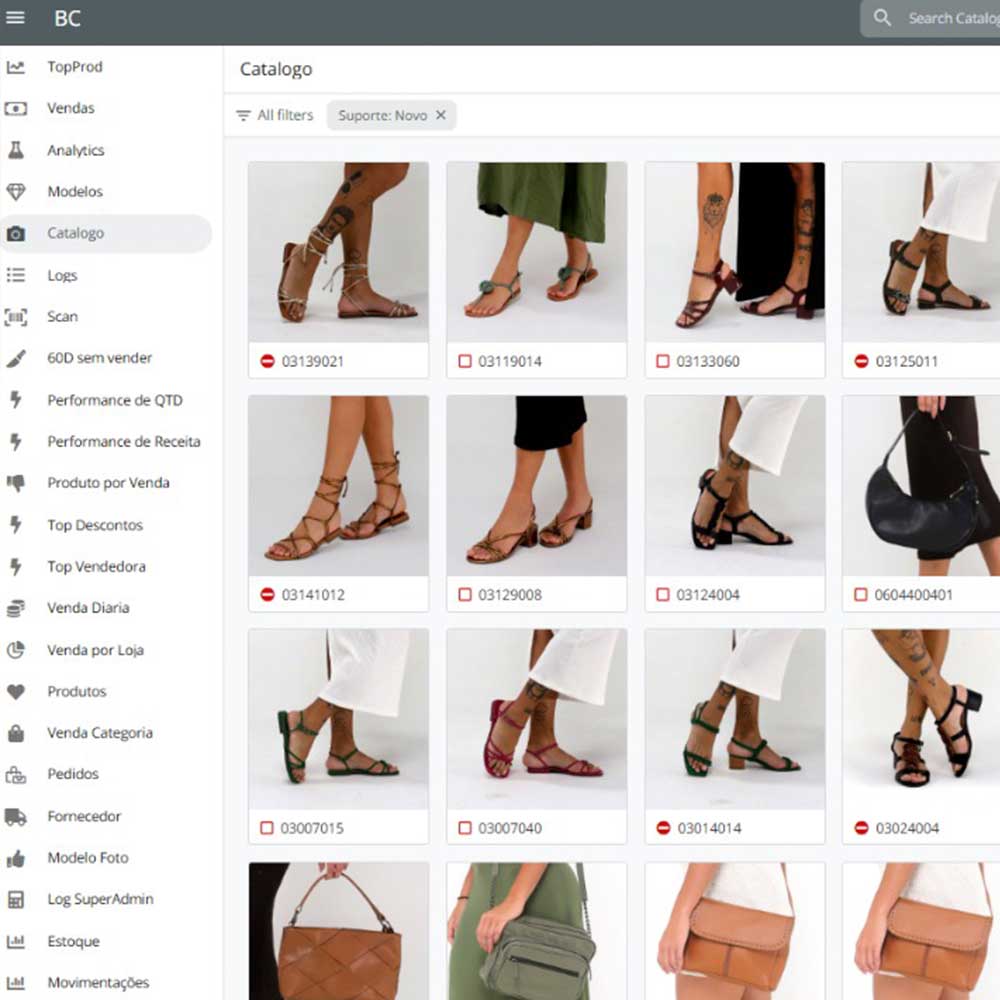
Task: Open Analytics section
Action: (x=76, y=151)
